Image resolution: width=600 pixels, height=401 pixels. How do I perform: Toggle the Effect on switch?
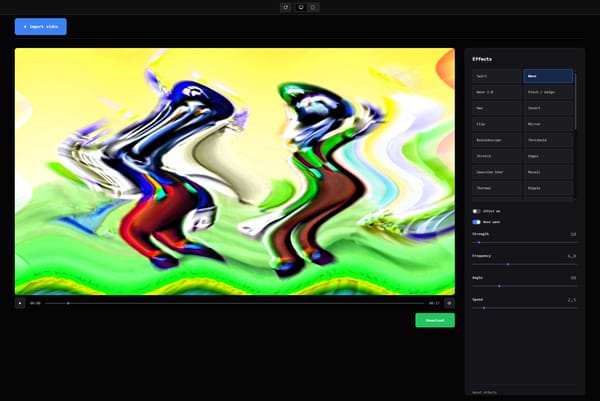click(x=476, y=211)
